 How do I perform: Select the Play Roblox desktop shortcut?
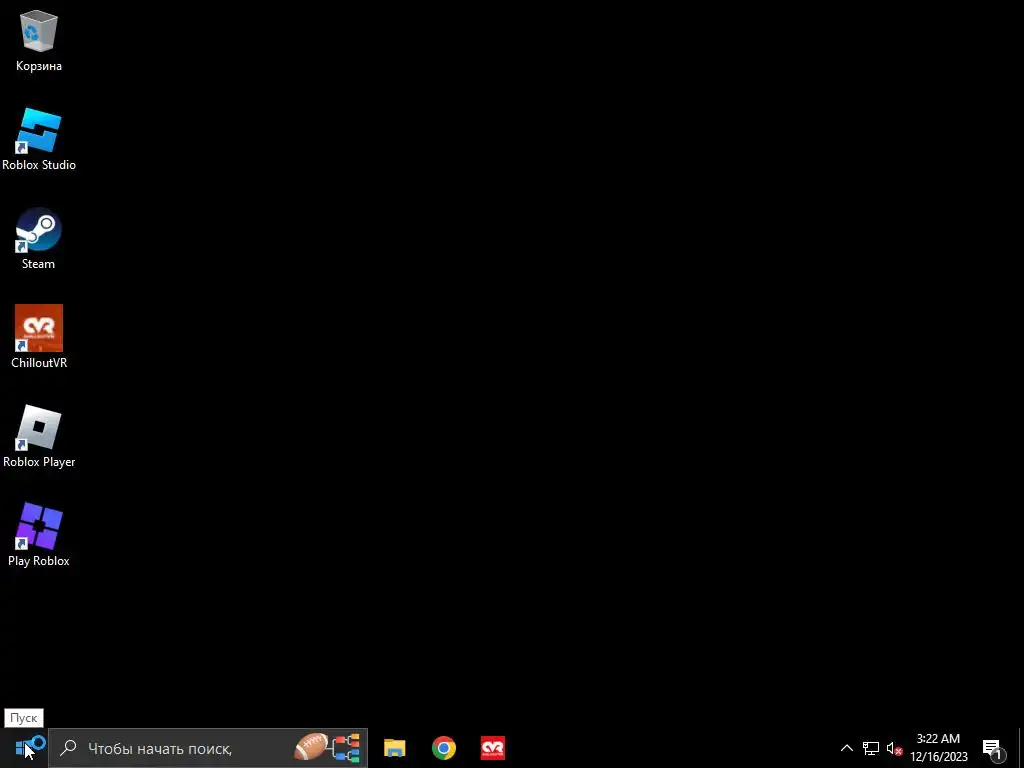point(39,536)
